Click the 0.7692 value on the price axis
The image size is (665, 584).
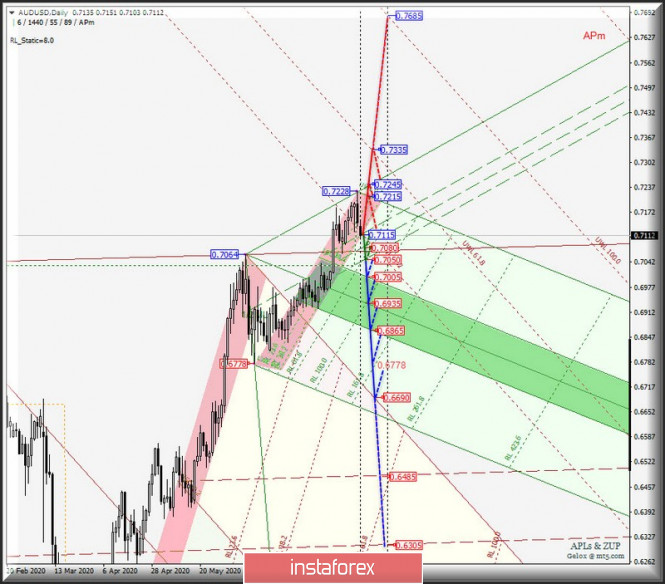coord(645,13)
